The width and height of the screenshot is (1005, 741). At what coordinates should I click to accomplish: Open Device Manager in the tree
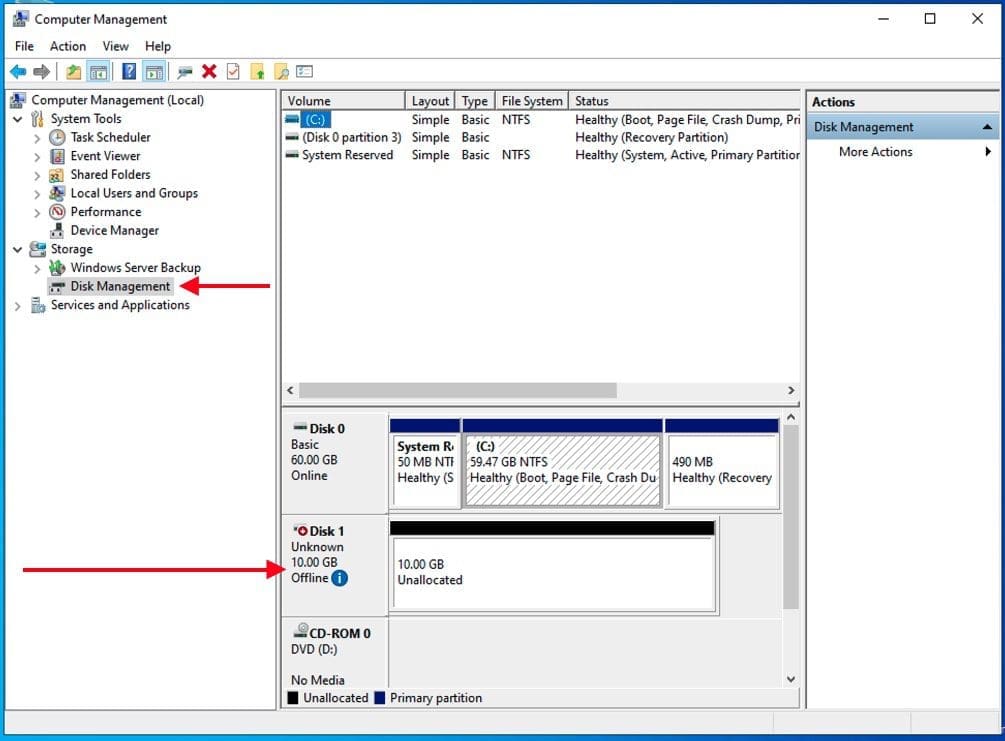[x=114, y=230]
